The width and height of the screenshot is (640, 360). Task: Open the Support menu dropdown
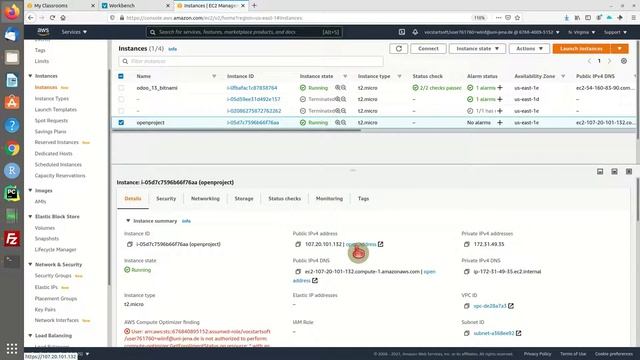[x=615, y=32]
